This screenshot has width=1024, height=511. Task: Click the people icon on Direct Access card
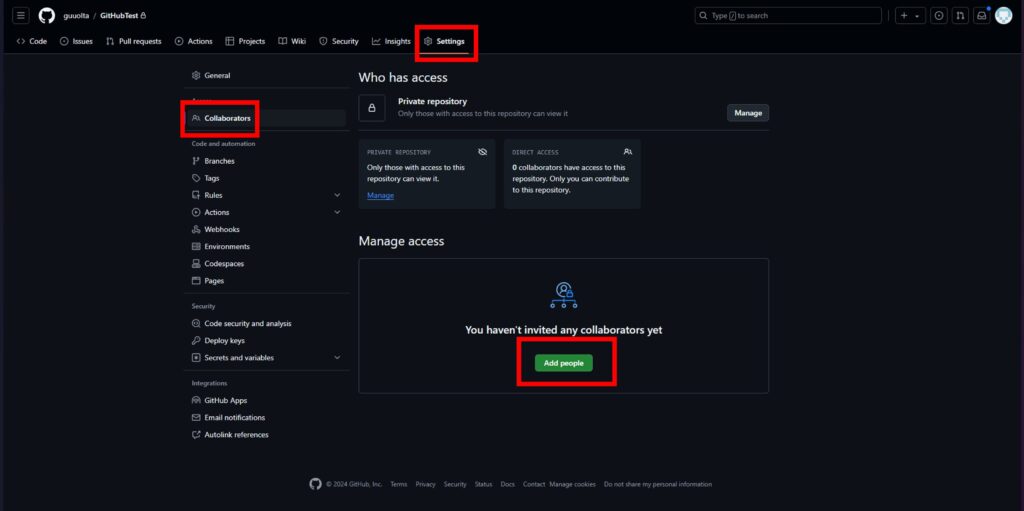tap(628, 152)
